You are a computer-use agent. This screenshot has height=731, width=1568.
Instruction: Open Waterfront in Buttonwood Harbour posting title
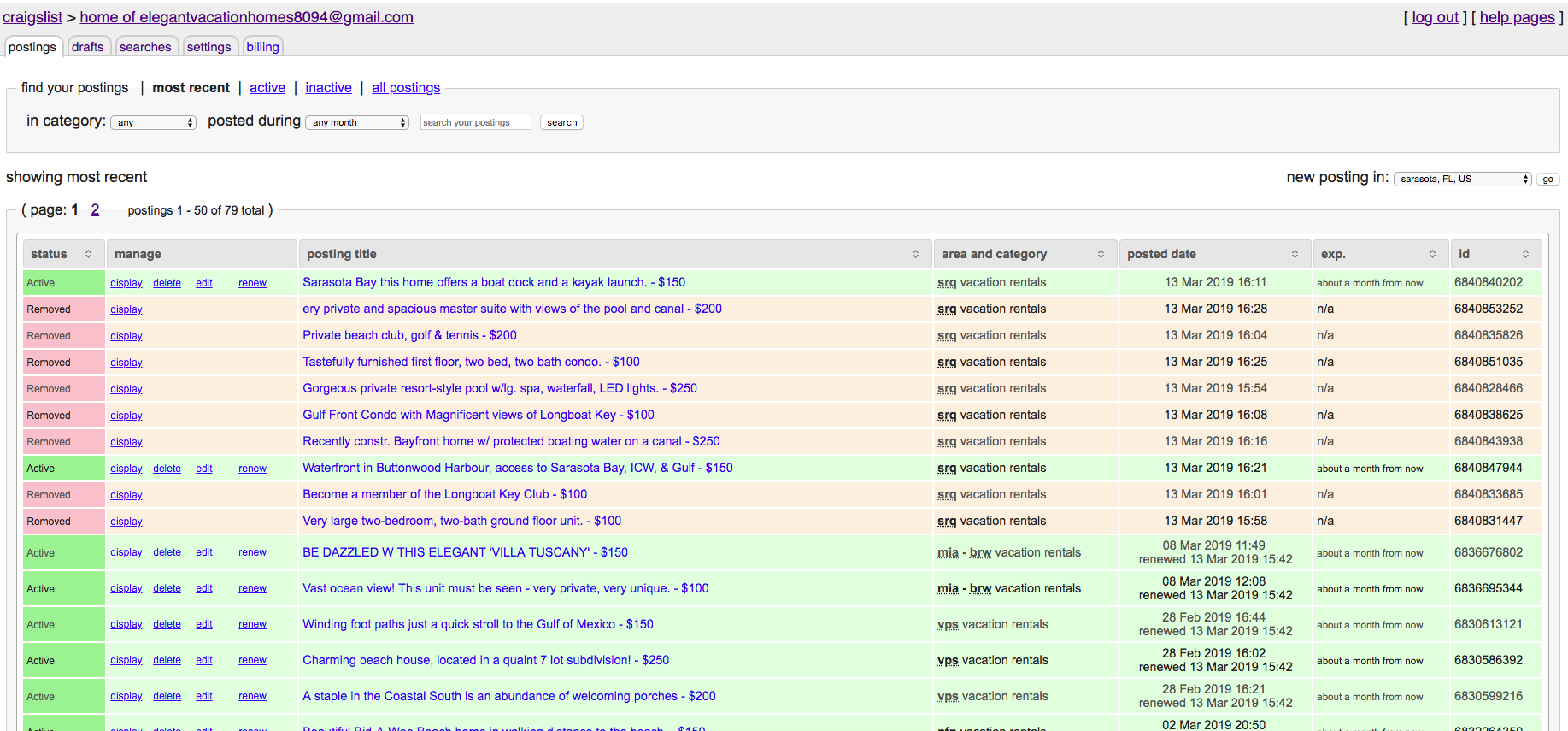[x=518, y=468]
